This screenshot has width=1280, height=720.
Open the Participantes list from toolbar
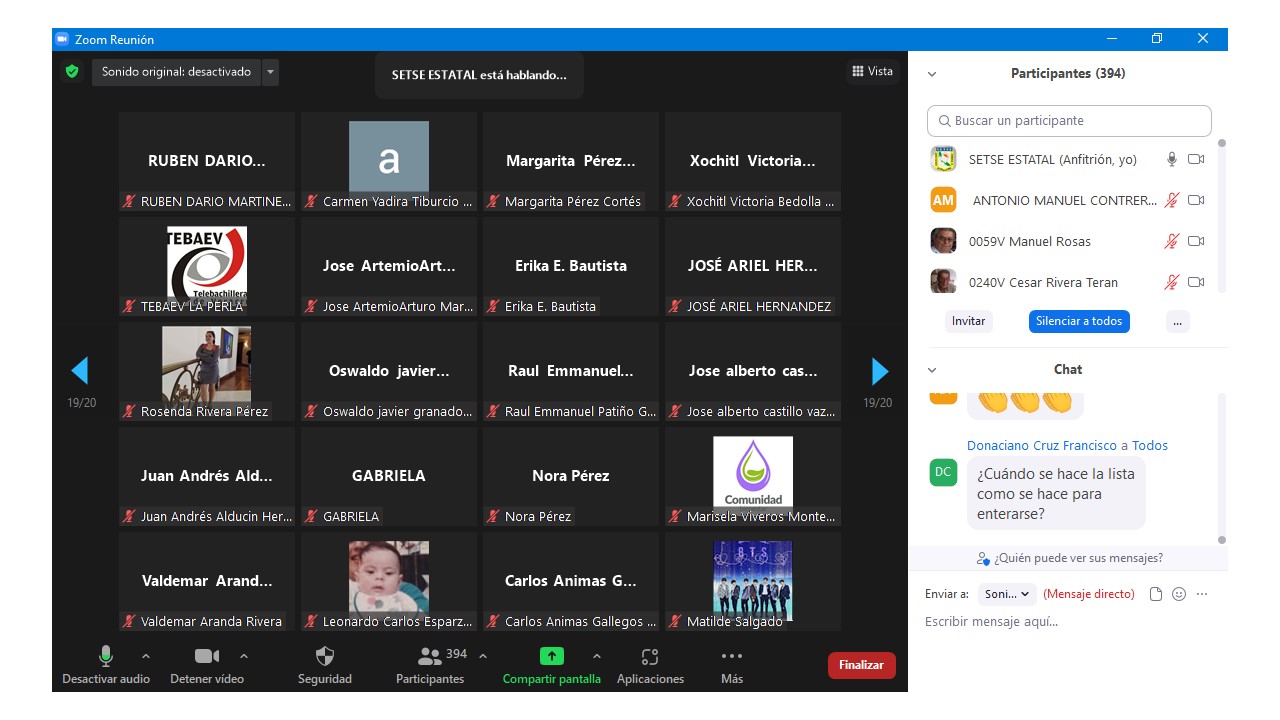pyautogui.click(x=430, y=657)
